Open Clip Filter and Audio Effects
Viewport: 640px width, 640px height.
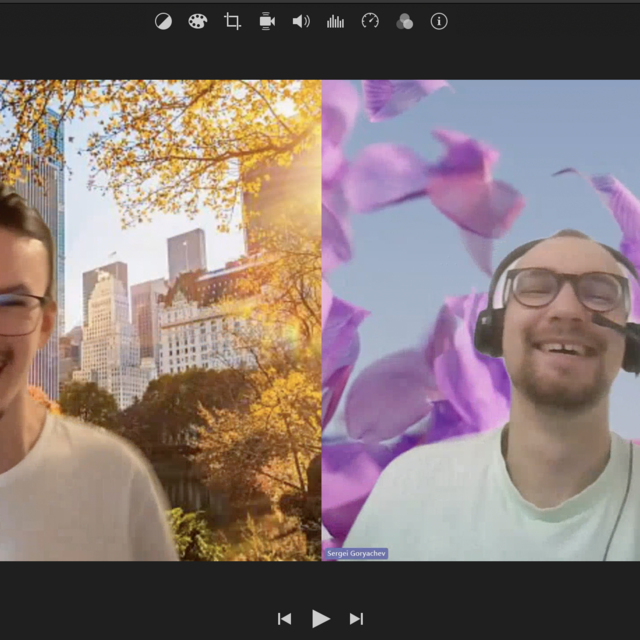(404, 21)
